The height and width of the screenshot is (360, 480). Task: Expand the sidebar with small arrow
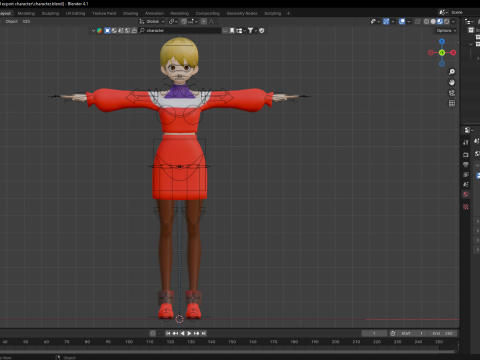click(458, 43)
